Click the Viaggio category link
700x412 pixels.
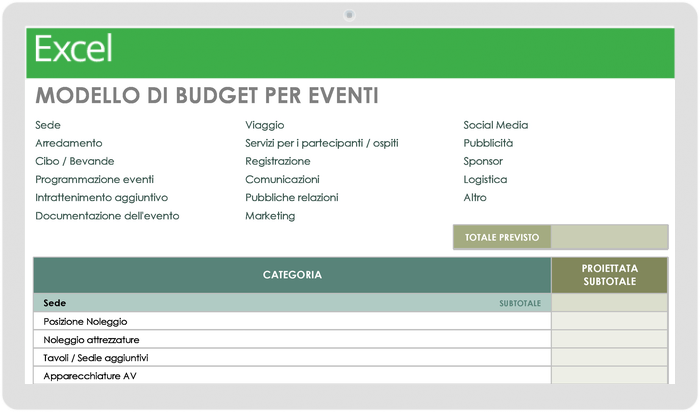265,125
